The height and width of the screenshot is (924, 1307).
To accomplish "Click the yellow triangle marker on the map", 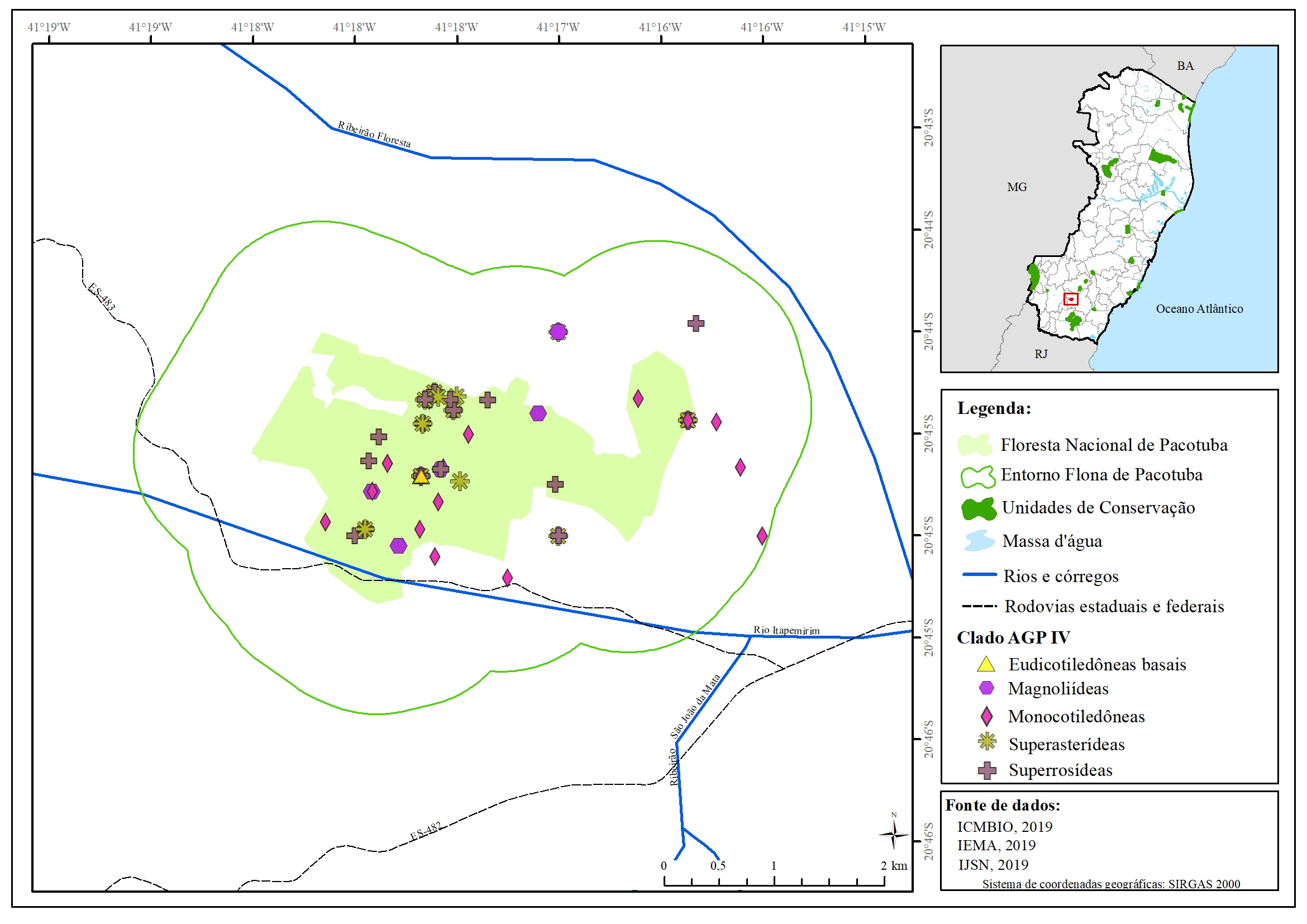I will click(421, 477).
